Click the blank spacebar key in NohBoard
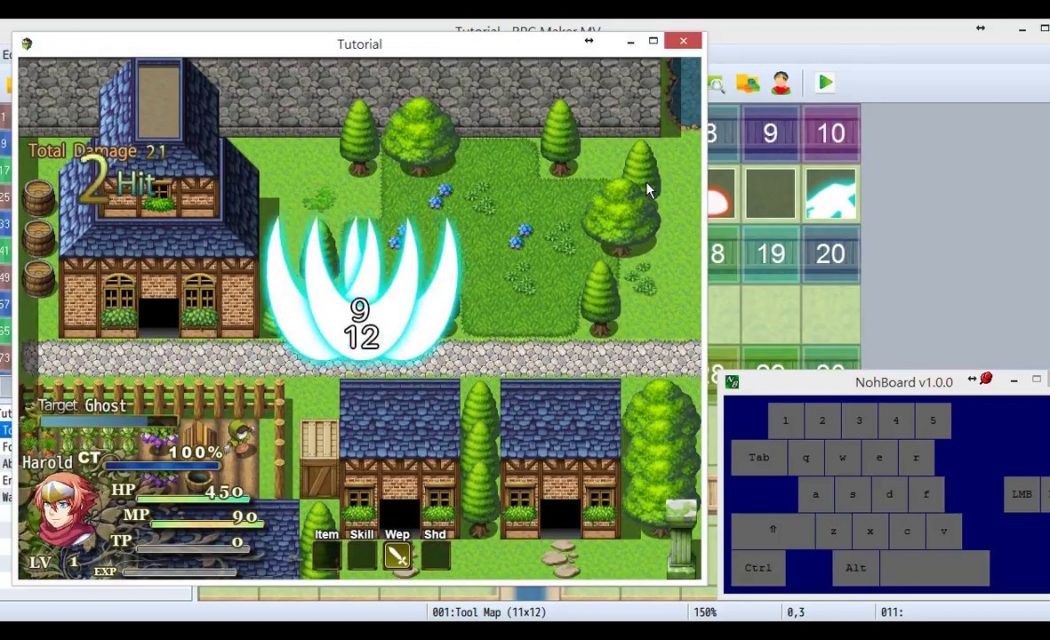 (x=935, y=568)
